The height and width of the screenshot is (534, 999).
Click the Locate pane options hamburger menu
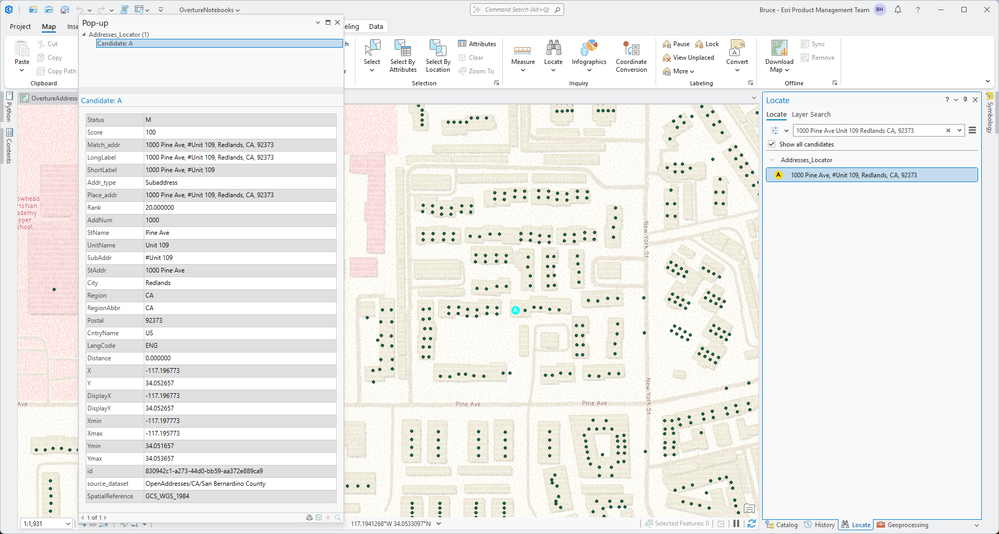[x=972, y=130]
